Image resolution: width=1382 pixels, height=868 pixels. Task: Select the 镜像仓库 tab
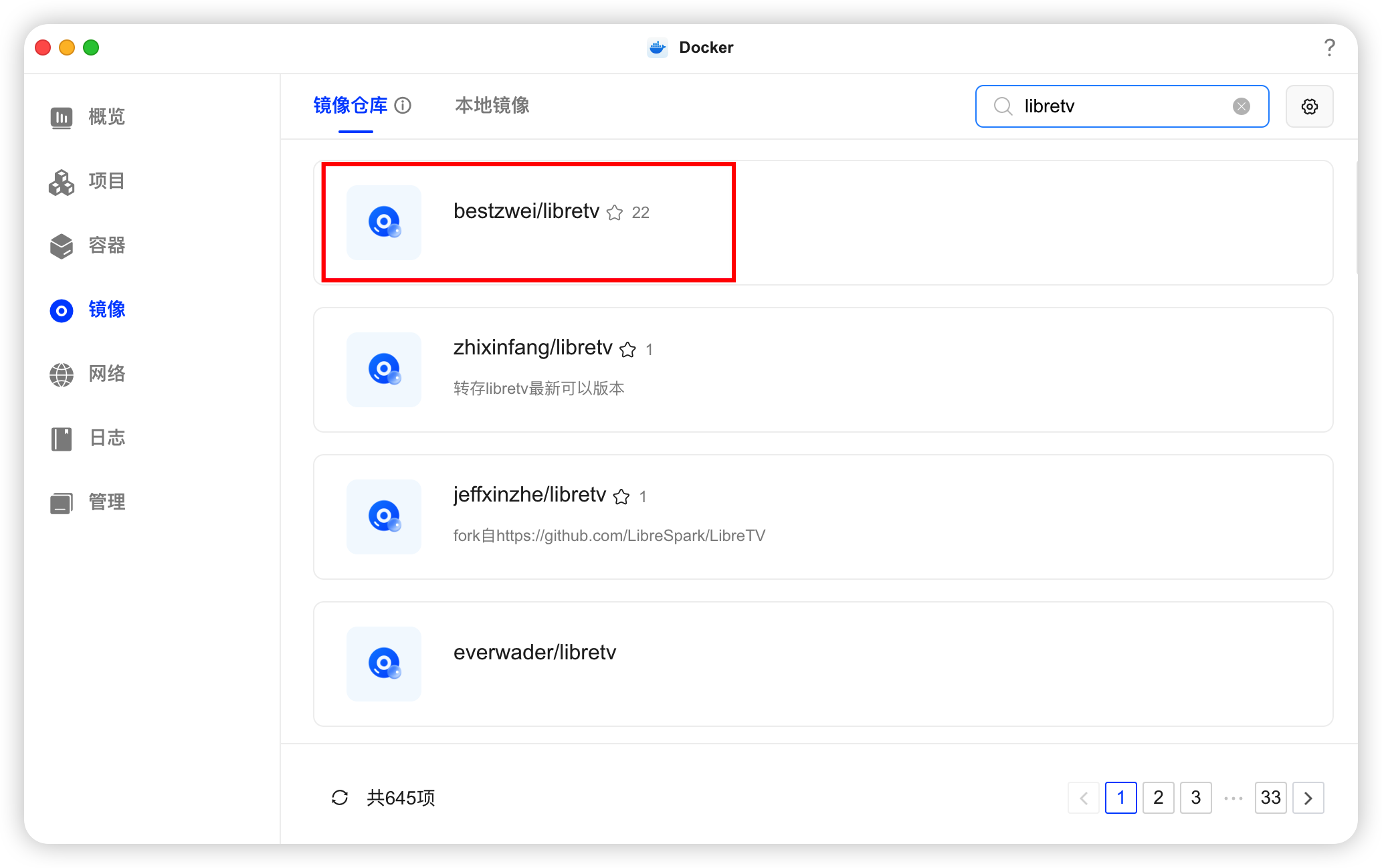tap(351, 106)
